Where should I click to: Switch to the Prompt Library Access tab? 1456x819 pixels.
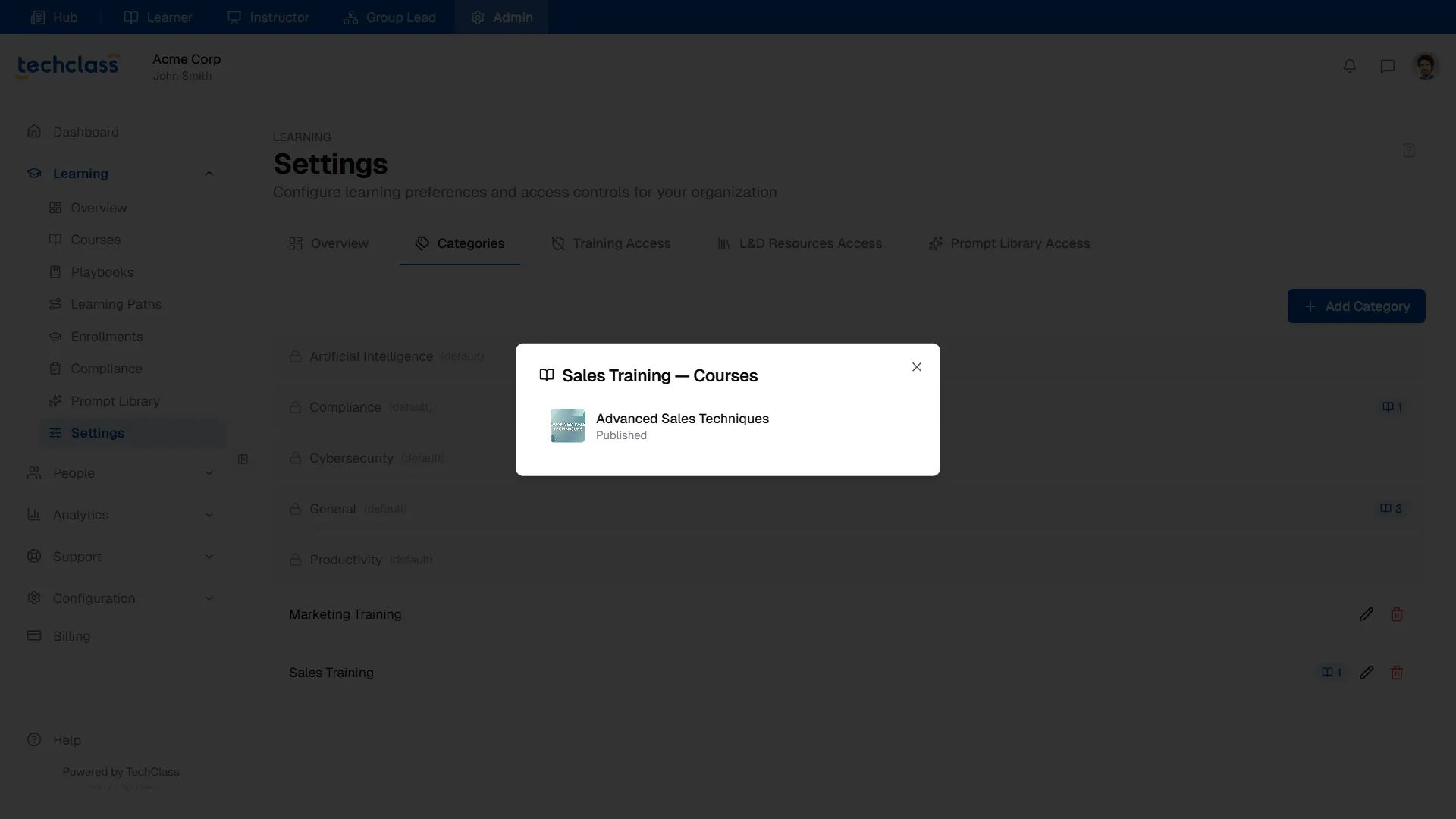tap(1009, 243)
